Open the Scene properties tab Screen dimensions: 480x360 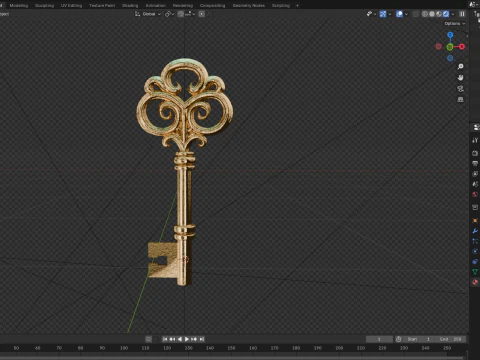coord(475,184)
